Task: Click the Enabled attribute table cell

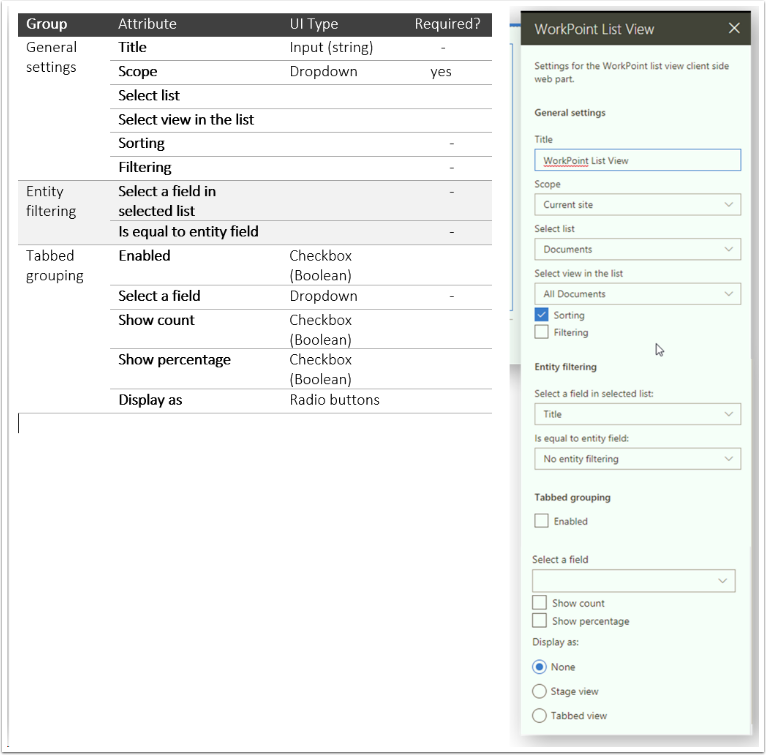Action: [144, 256]
